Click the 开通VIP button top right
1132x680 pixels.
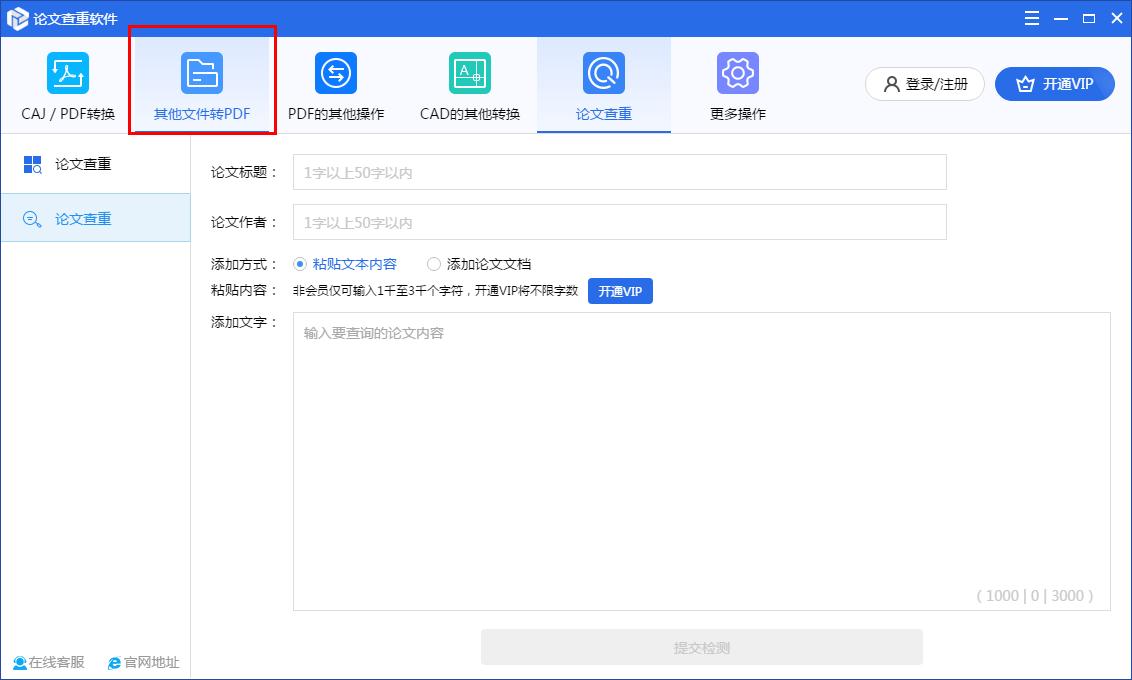coord(1054,84)
